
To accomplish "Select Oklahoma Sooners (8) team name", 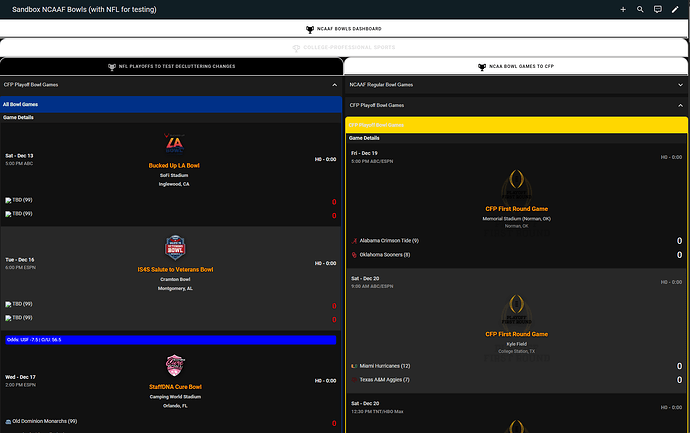I will 385,255.
